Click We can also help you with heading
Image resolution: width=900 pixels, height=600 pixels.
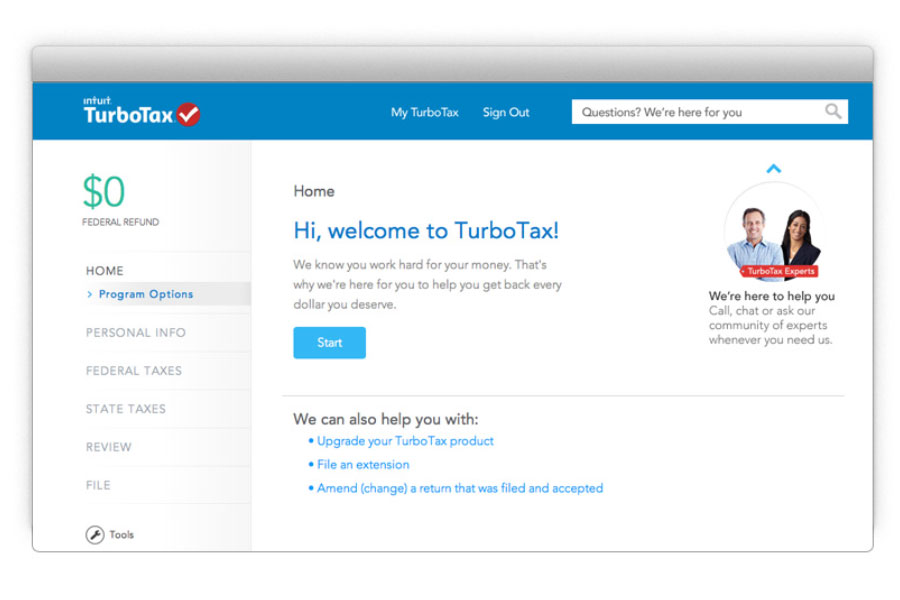pyautogui.click(x=386, y=419)
